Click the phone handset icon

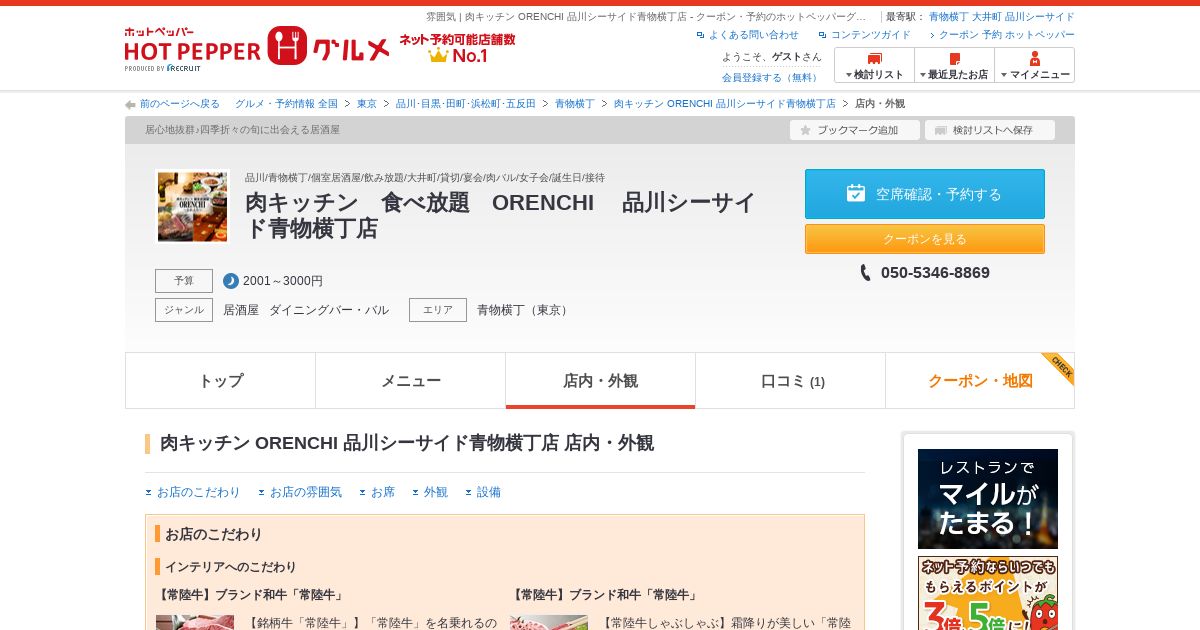pyautogui.click(x=865, y=273)
